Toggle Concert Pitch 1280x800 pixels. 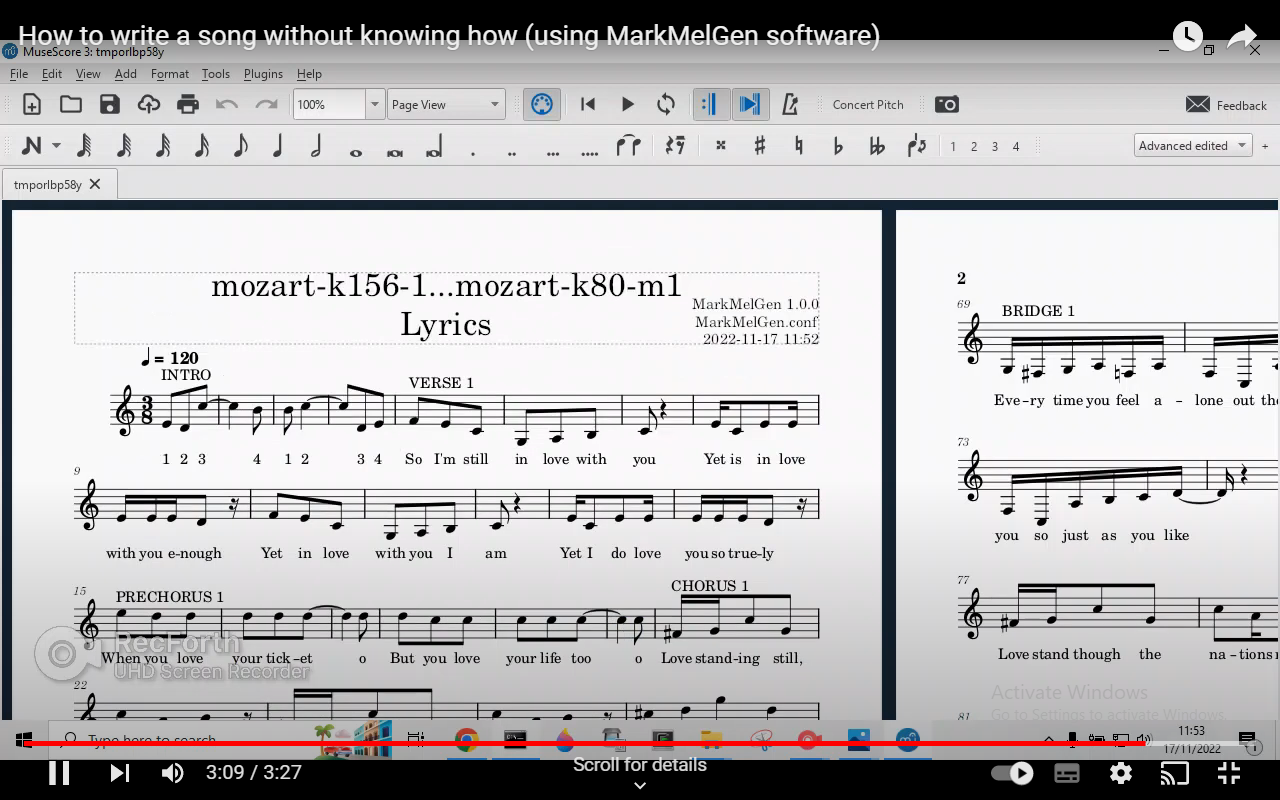[x=868, y=105]
